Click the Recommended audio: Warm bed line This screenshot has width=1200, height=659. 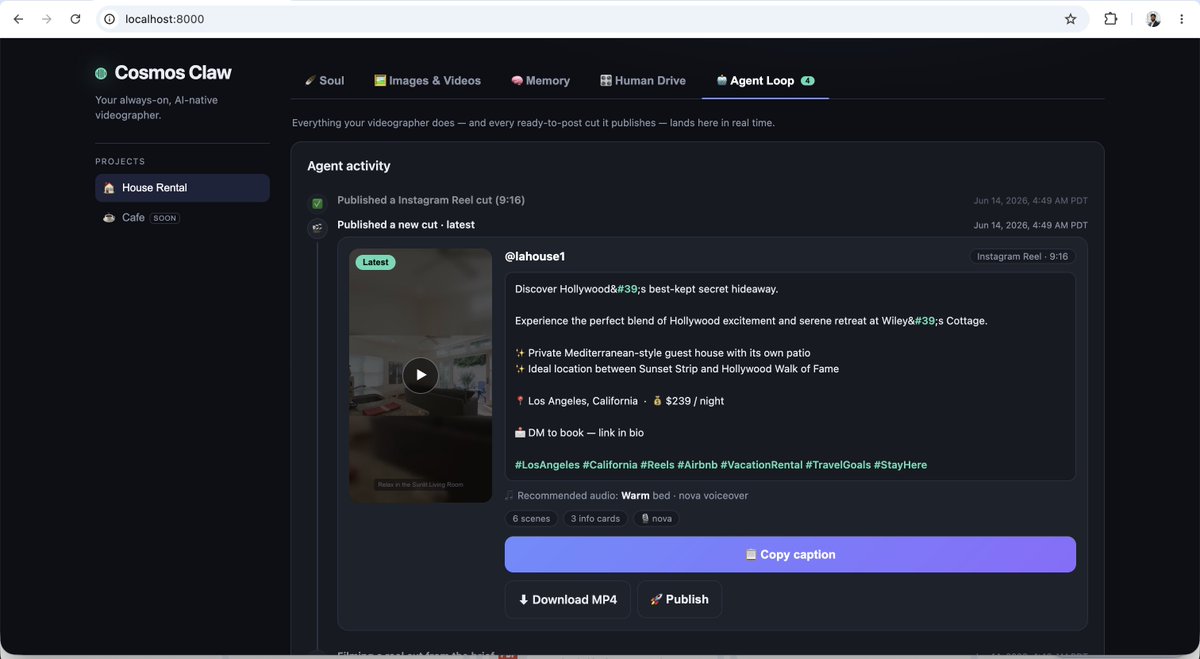pyautogui.click(x=627, y=496)
